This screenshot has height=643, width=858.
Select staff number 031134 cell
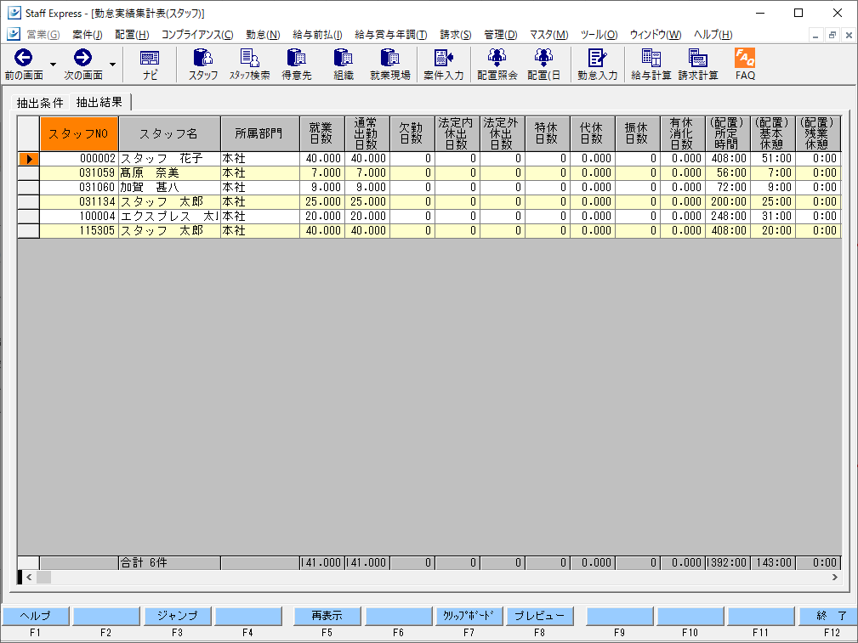tap(79, 202)
